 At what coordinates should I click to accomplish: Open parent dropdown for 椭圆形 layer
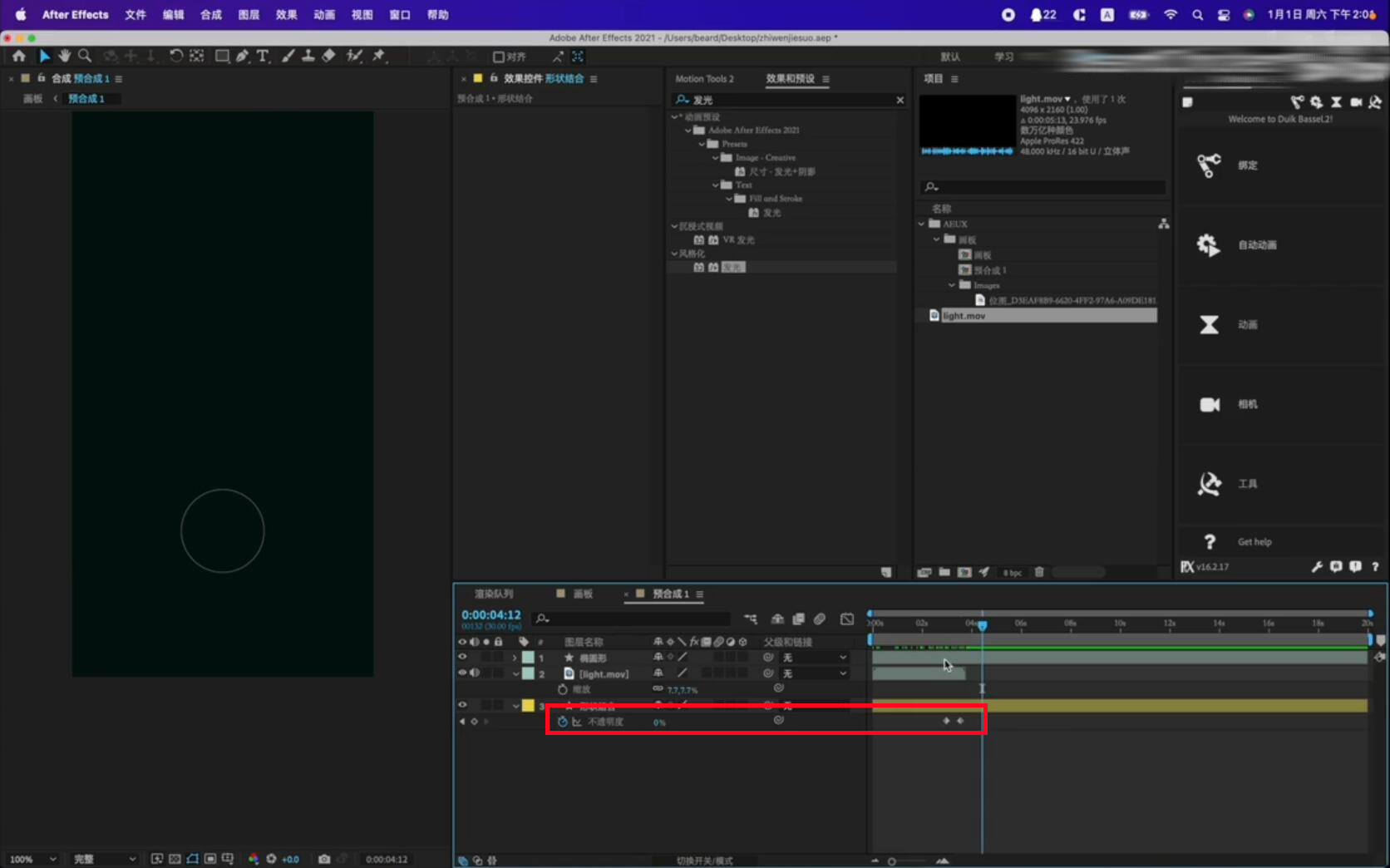pos(815,658)
